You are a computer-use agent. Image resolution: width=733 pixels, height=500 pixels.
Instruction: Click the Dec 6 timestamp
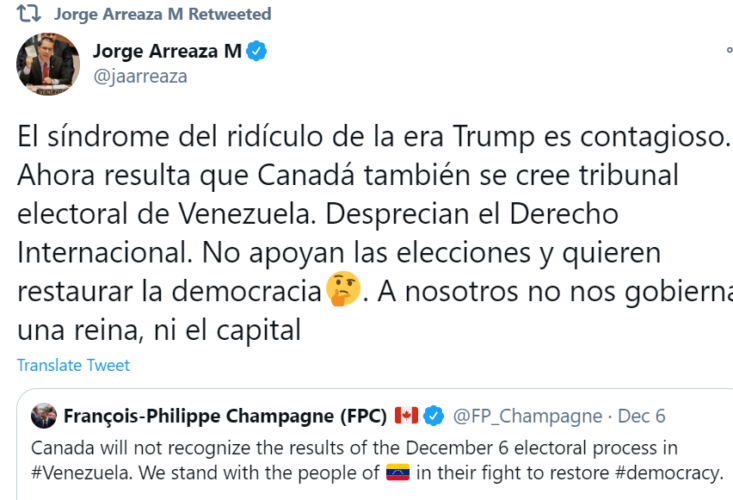coord(640,415)
